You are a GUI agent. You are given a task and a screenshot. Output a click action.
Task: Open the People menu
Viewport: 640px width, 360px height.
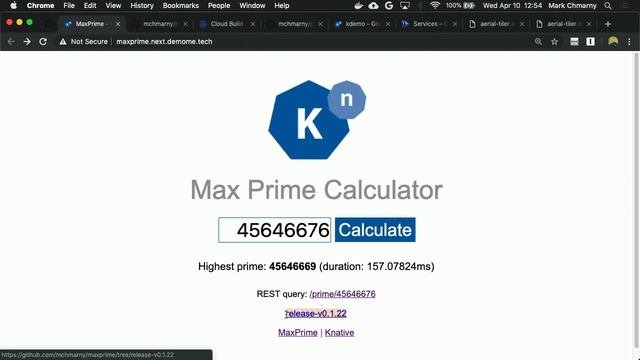pyautogui.click(x=219, y=6)
